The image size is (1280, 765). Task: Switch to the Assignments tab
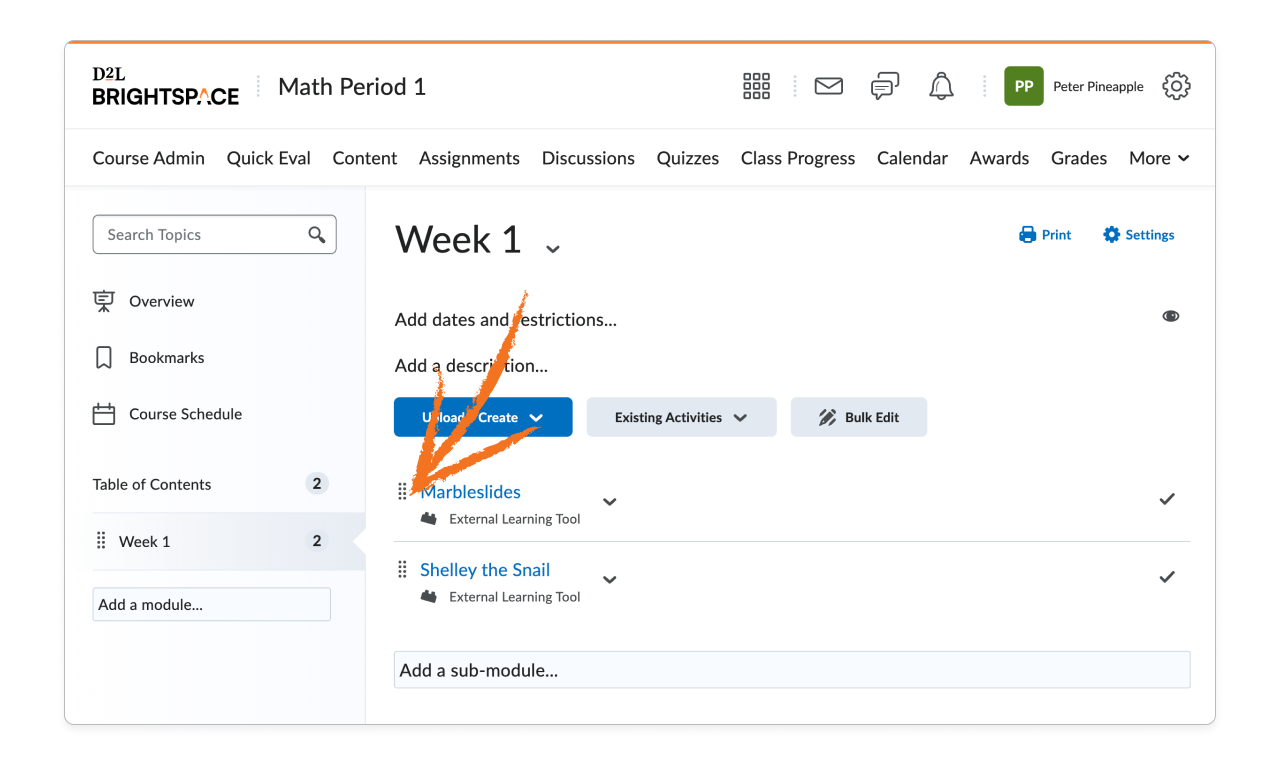[469, 157]
